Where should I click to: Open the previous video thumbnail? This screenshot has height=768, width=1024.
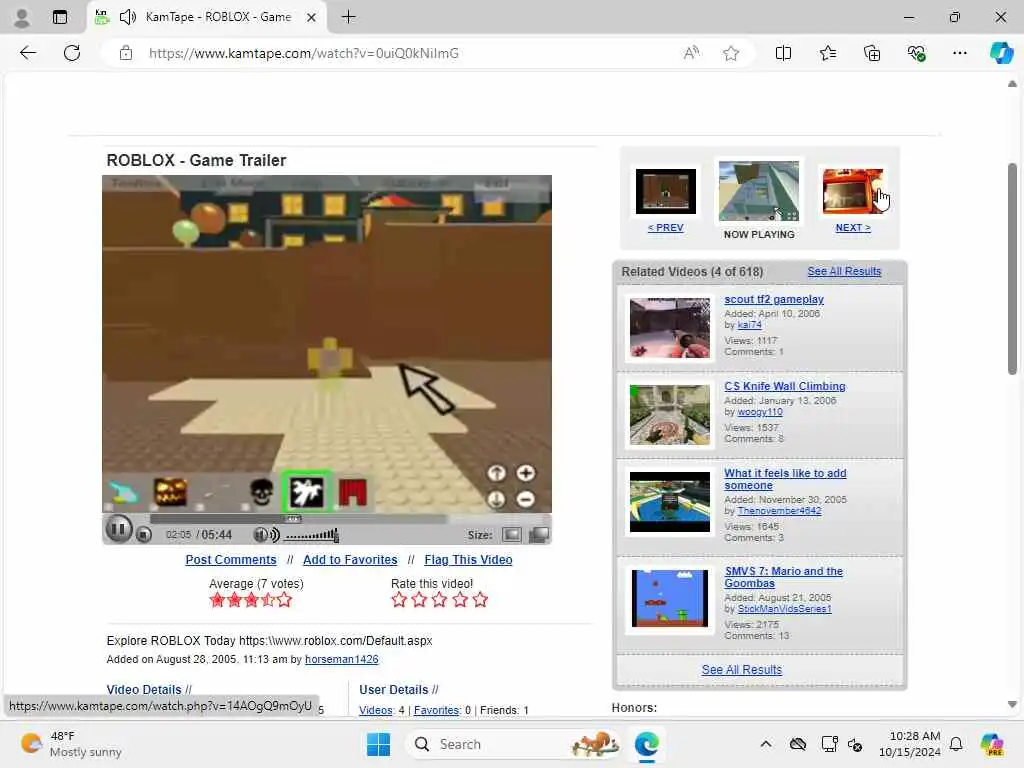(665, 191)
